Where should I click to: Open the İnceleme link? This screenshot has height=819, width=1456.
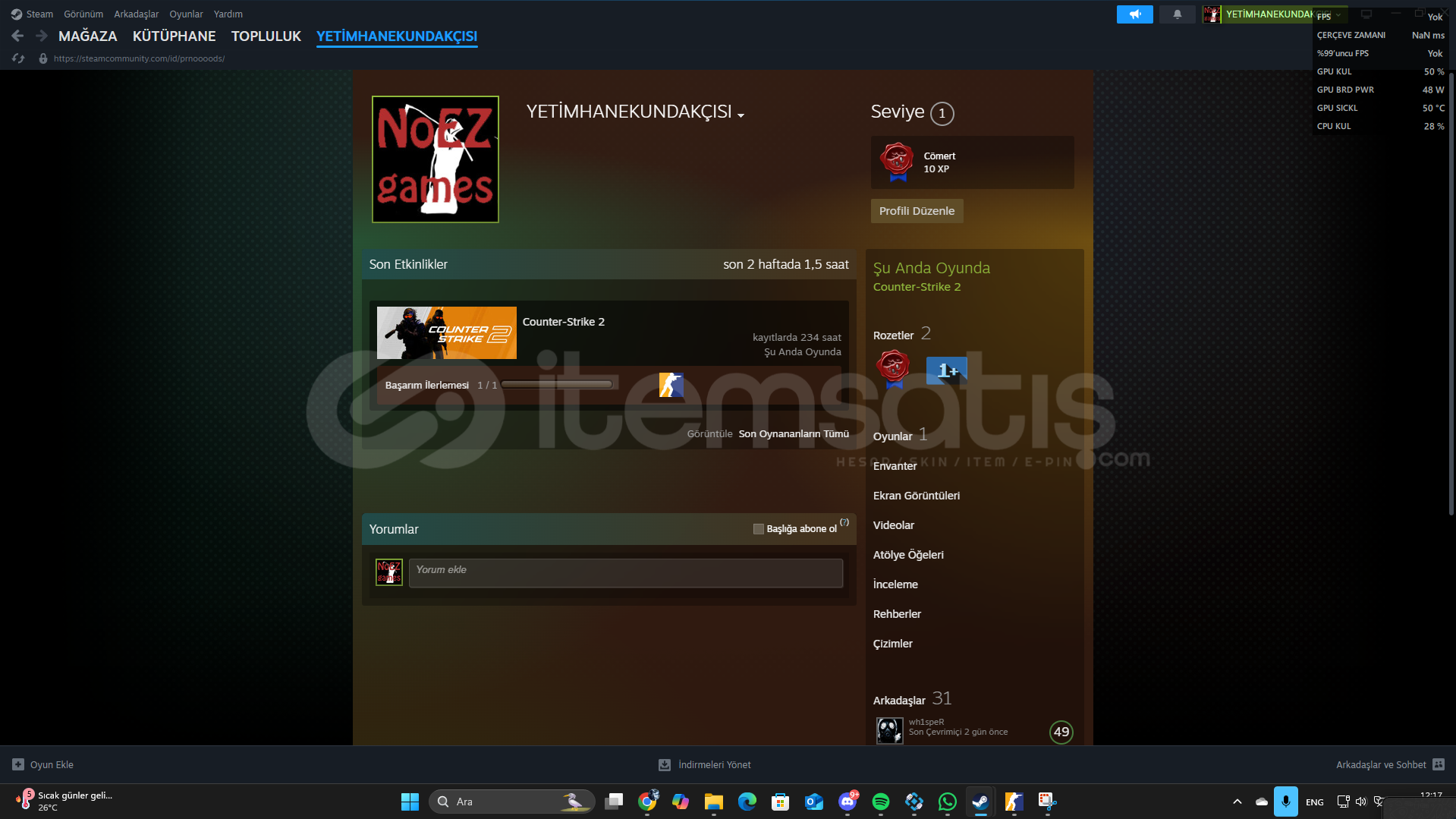[895, 584]
